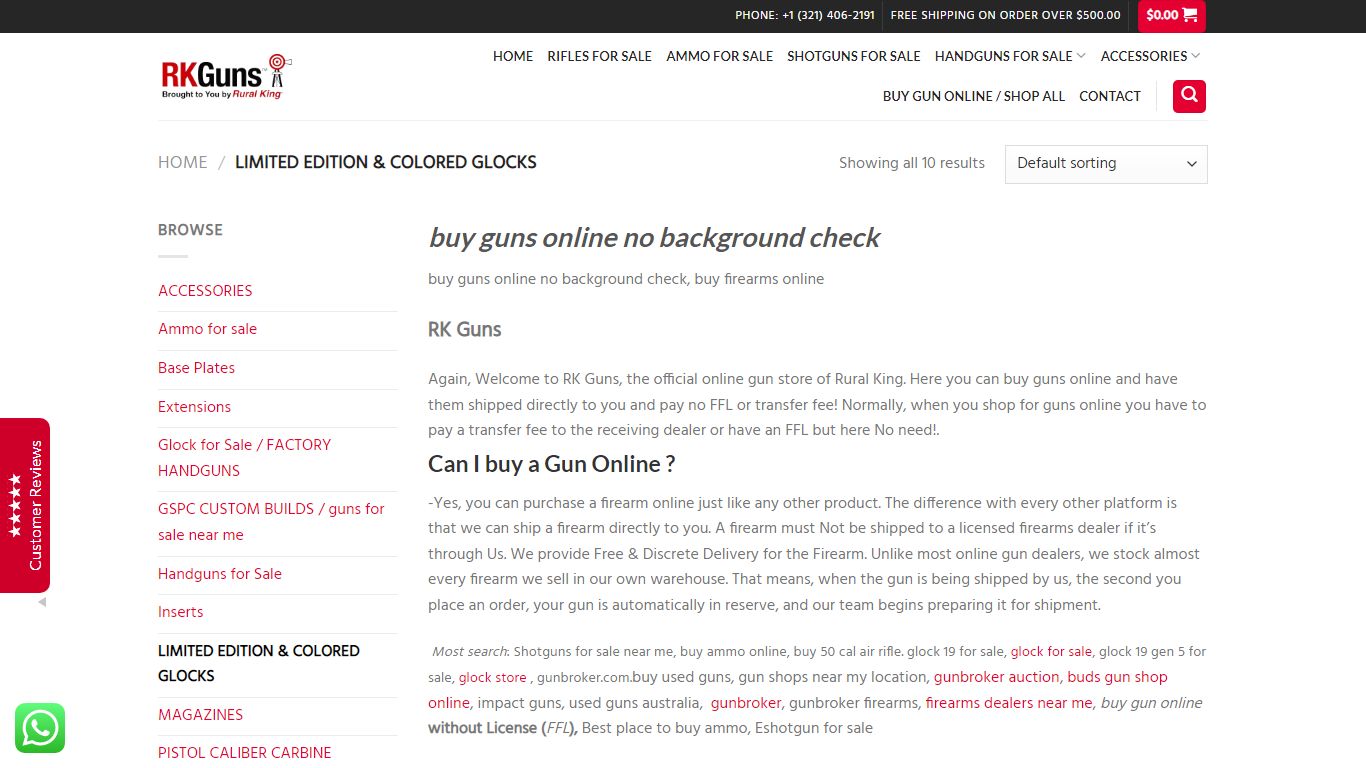The image size is (1366, 768).
Task: Open the Contact menu item
Action: click(1110, 96)
